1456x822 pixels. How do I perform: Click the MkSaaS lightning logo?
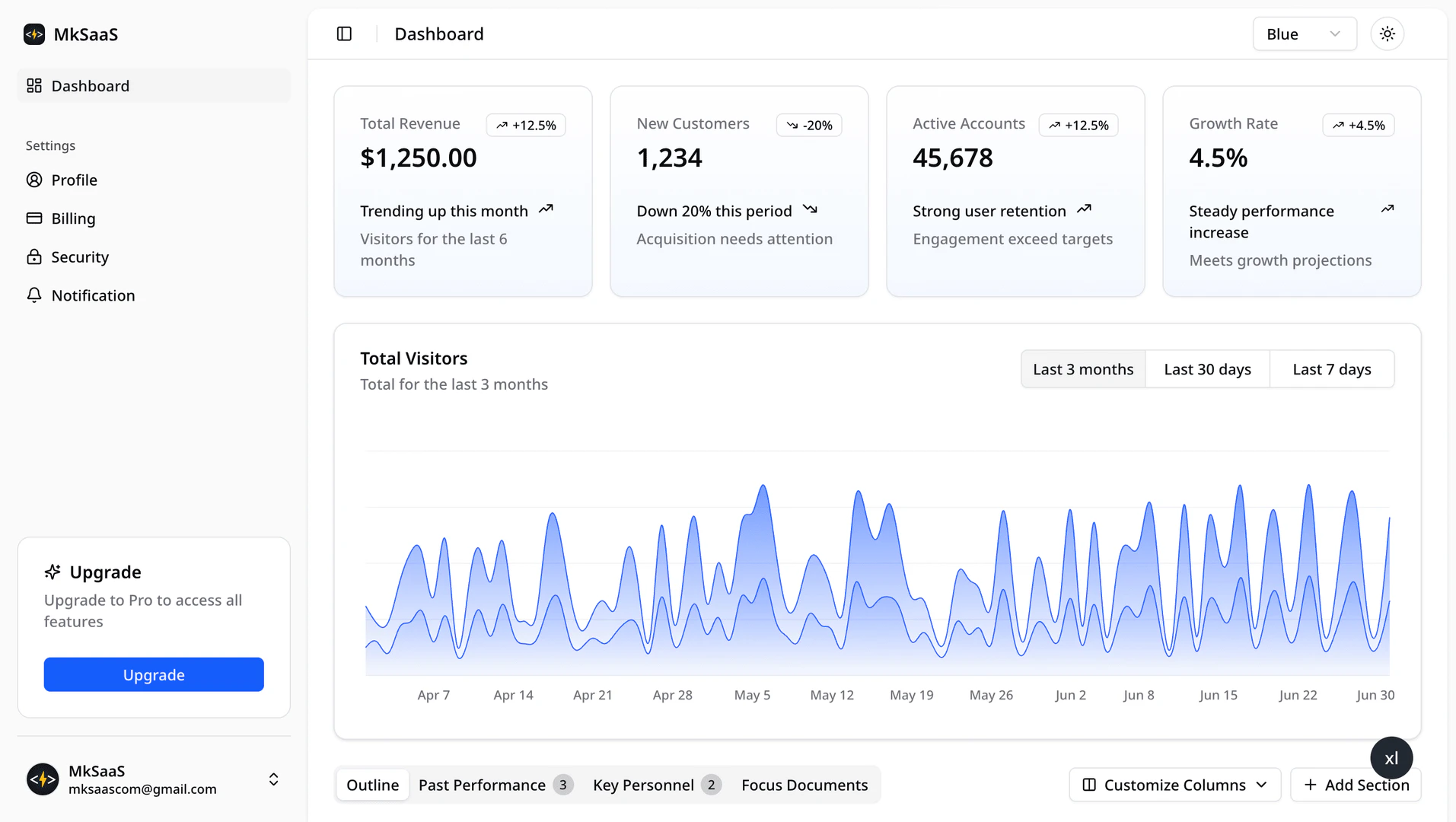coord(34,33)
